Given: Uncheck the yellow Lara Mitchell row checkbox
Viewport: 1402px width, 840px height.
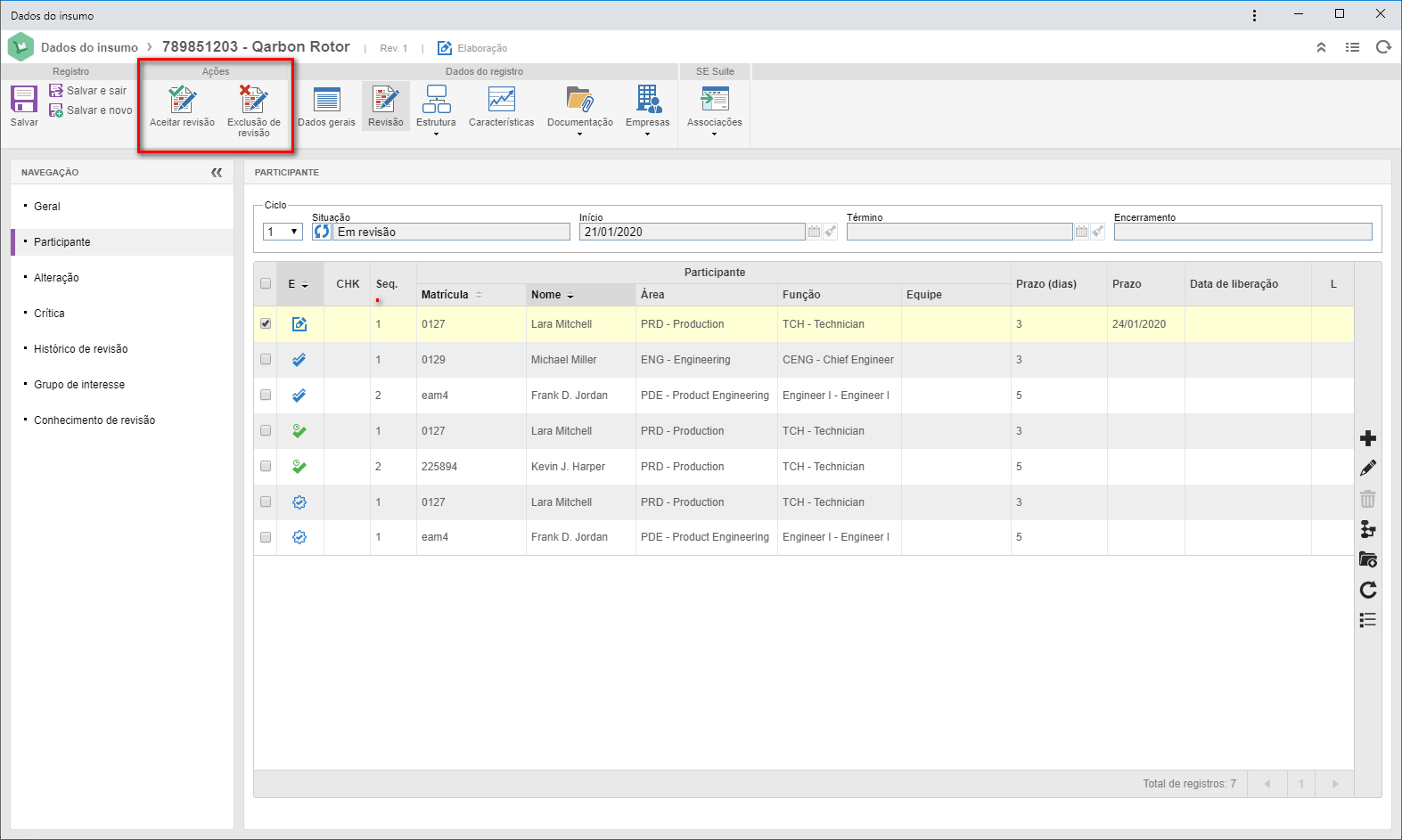Looking at the screenshot, I should pyautogui.click(x=266, y=324).
